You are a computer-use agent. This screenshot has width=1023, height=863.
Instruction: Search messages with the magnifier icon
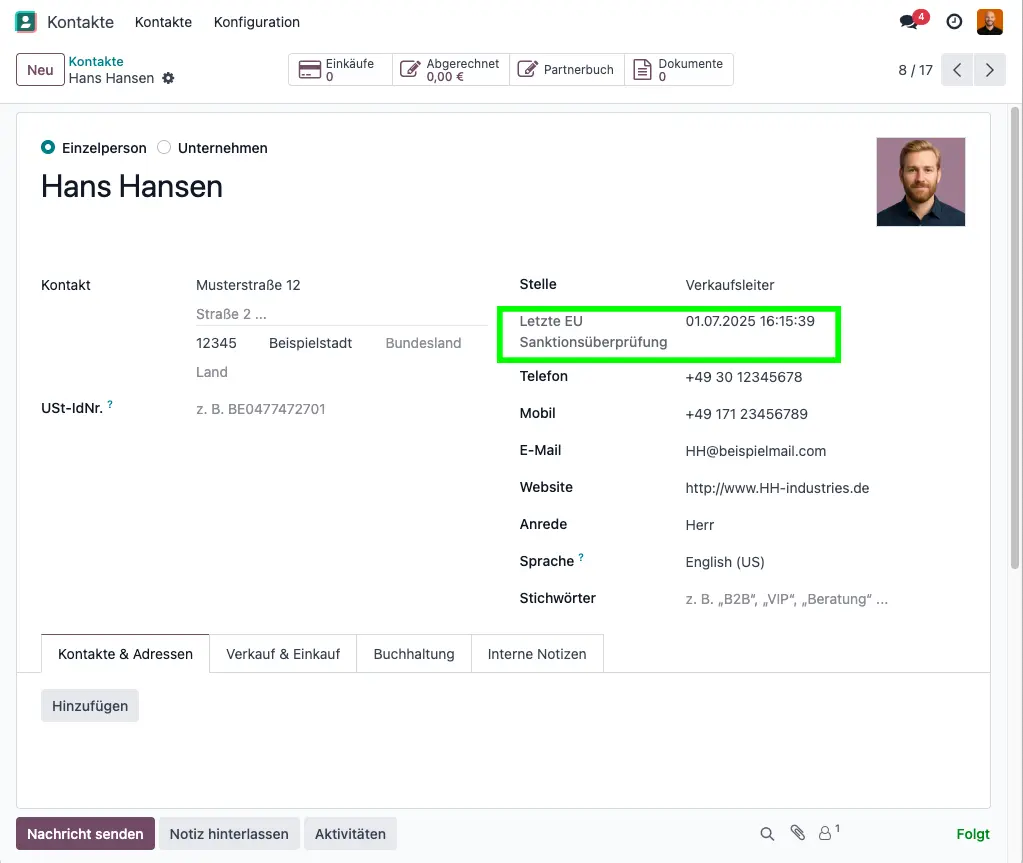tap(767, 833)
